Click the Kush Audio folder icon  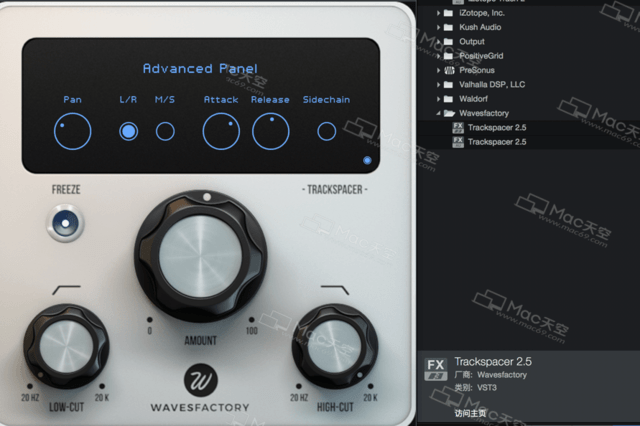coord(448,27)
